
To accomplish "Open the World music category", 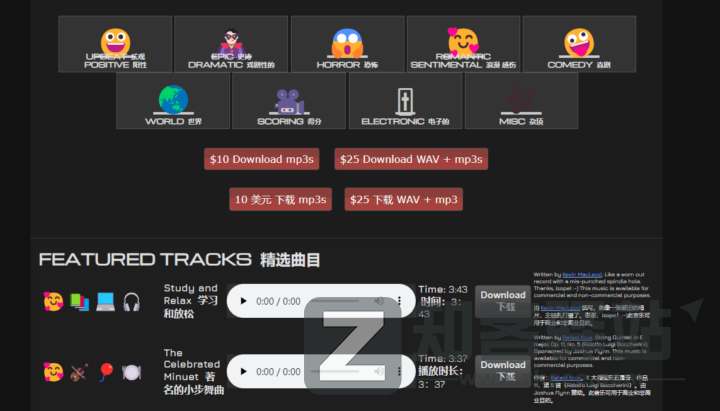I will 173,101.
